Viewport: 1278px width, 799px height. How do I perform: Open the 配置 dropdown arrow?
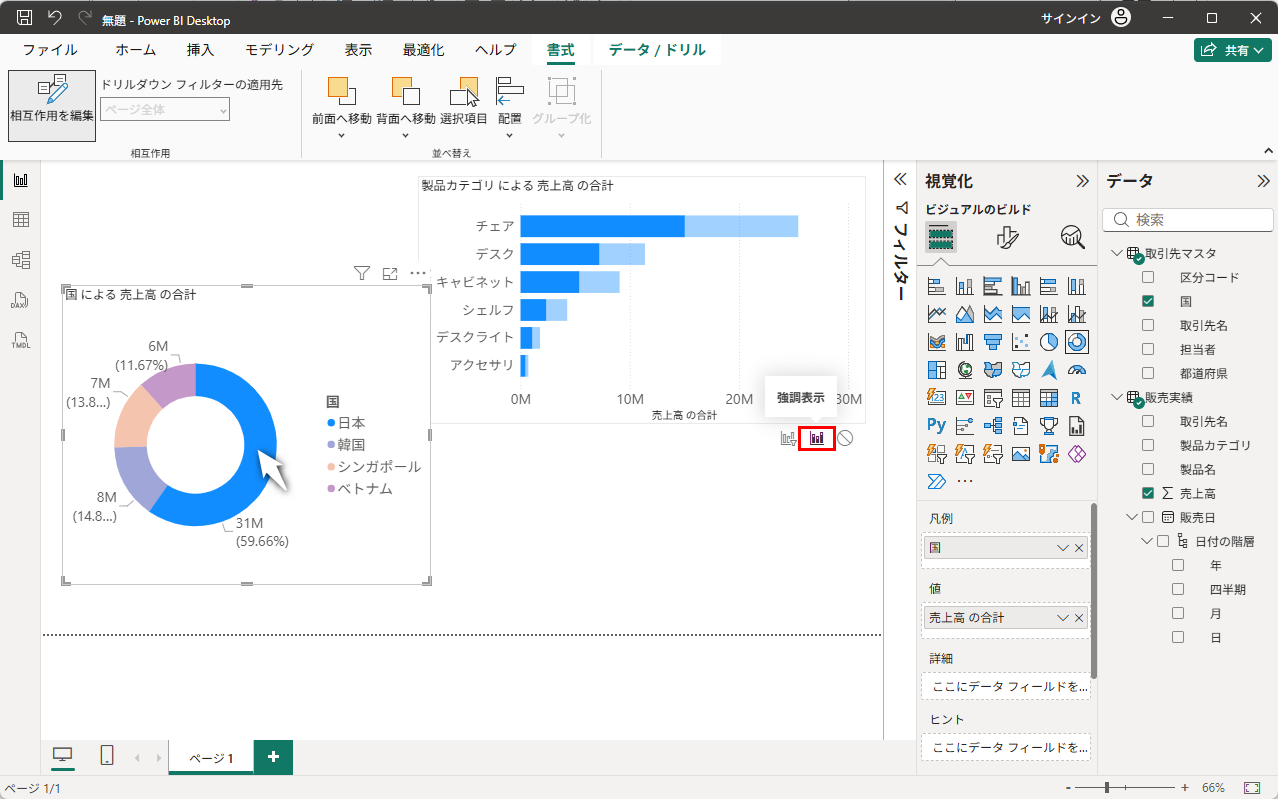coord(509,135)
